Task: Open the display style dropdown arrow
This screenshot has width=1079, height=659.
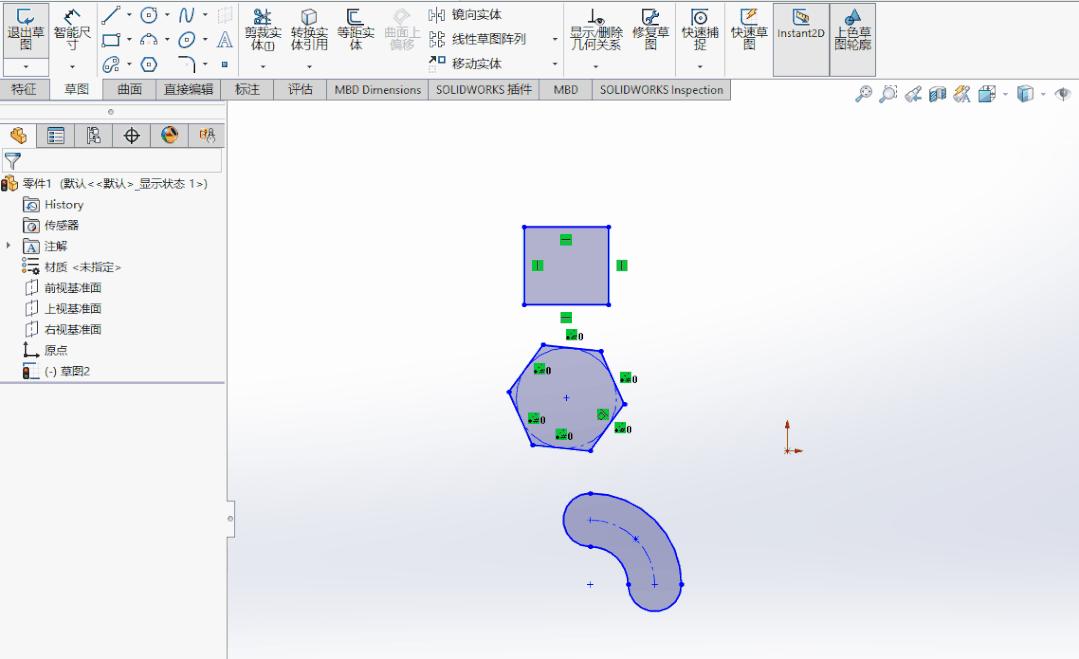Action: pyautogui.click(x=1042, y=92)
